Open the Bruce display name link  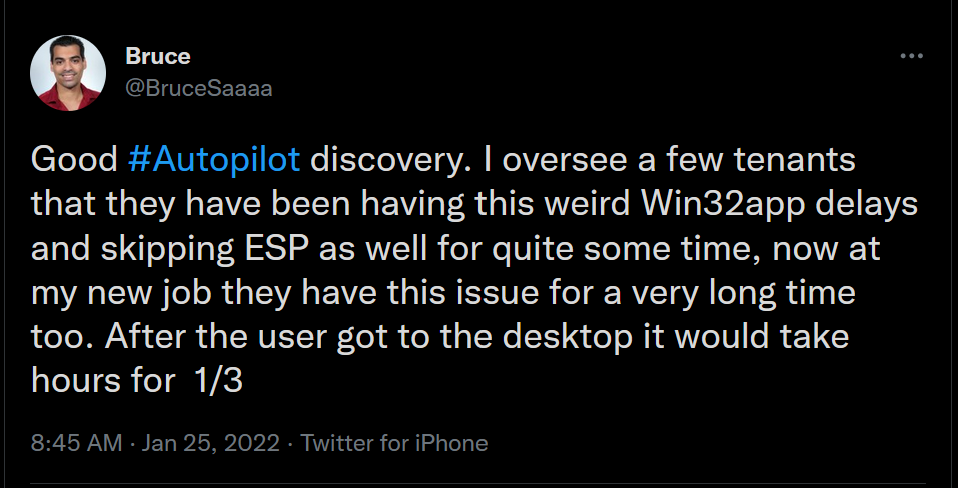158,56
